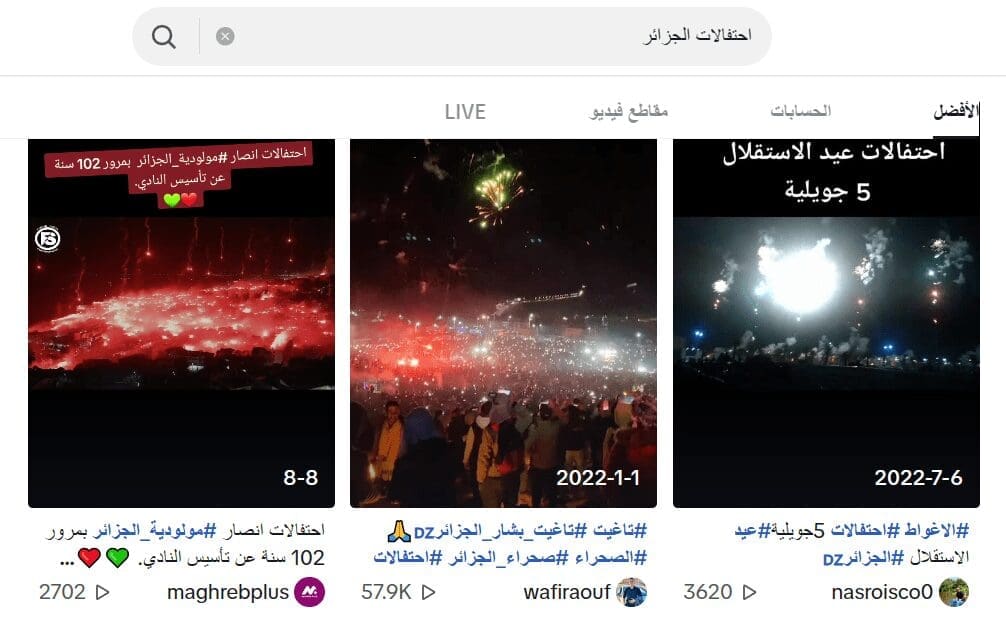1006x638 pixels.
Task: Switch to the LIVE tab
Action: (465, 112)
